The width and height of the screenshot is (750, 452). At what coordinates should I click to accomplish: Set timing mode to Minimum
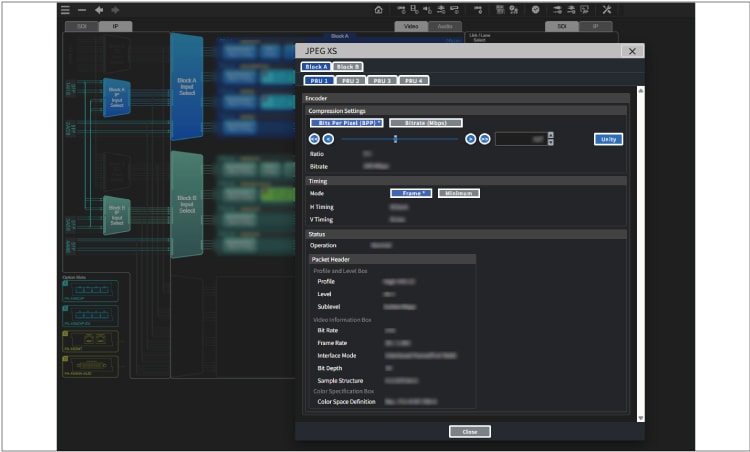point(459,193)
